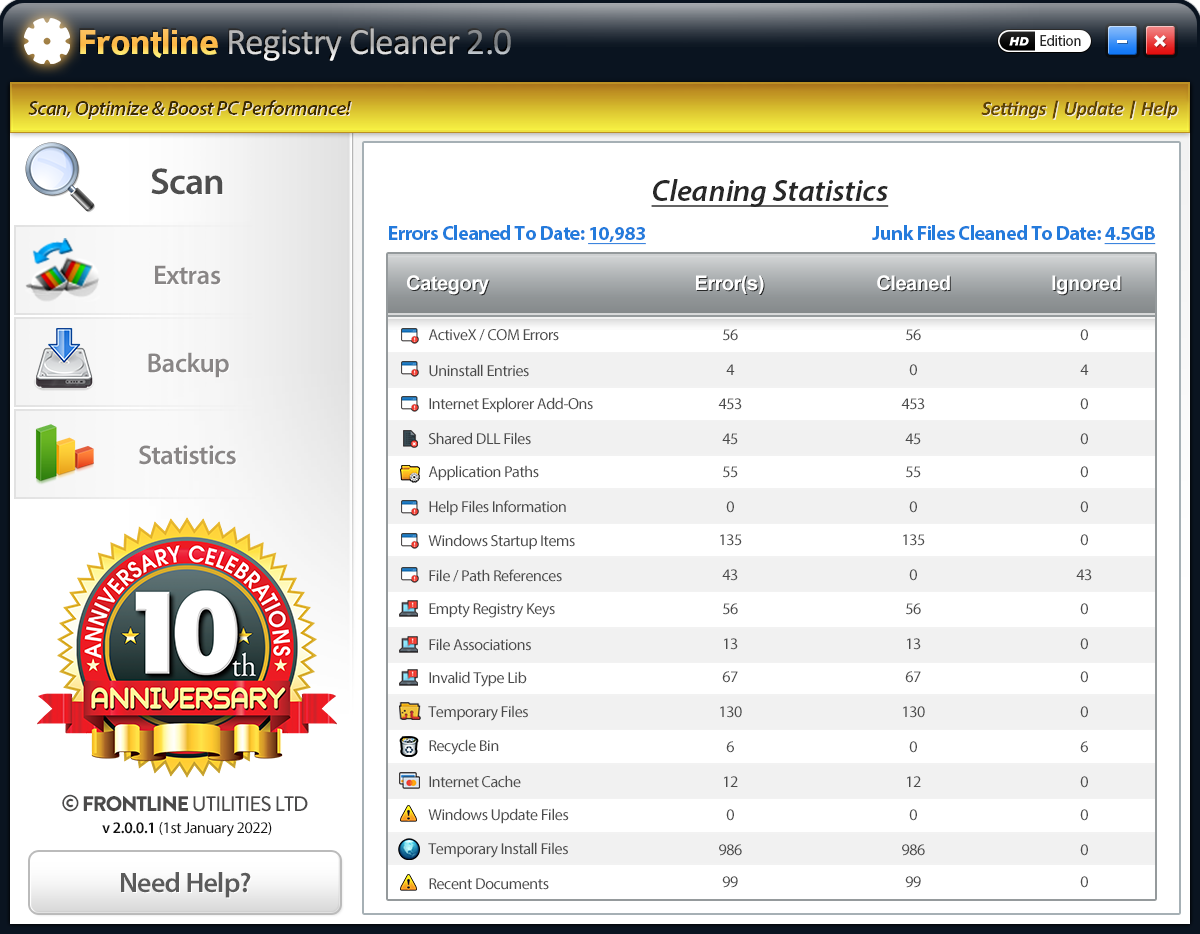Select the Temporary Install Files label

pyautogui.click(x=498, y=849)
